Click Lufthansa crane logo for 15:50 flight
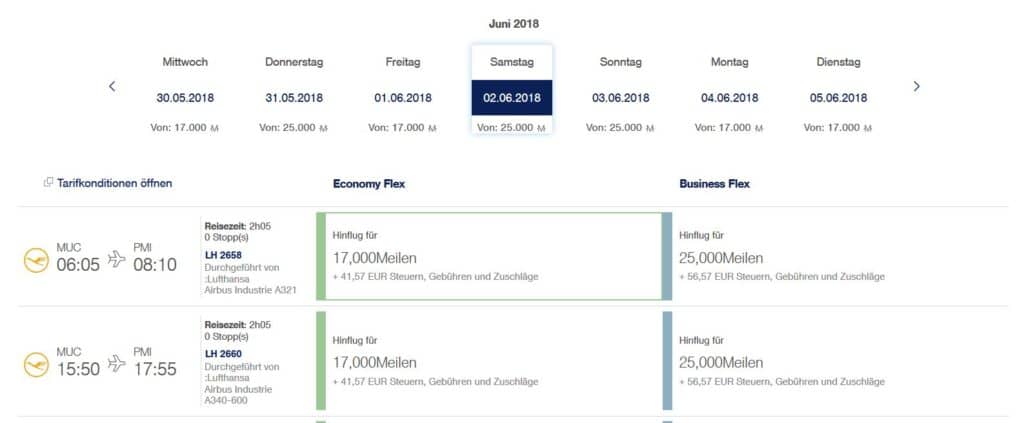The image size is (1024, 423). point(37,365)
